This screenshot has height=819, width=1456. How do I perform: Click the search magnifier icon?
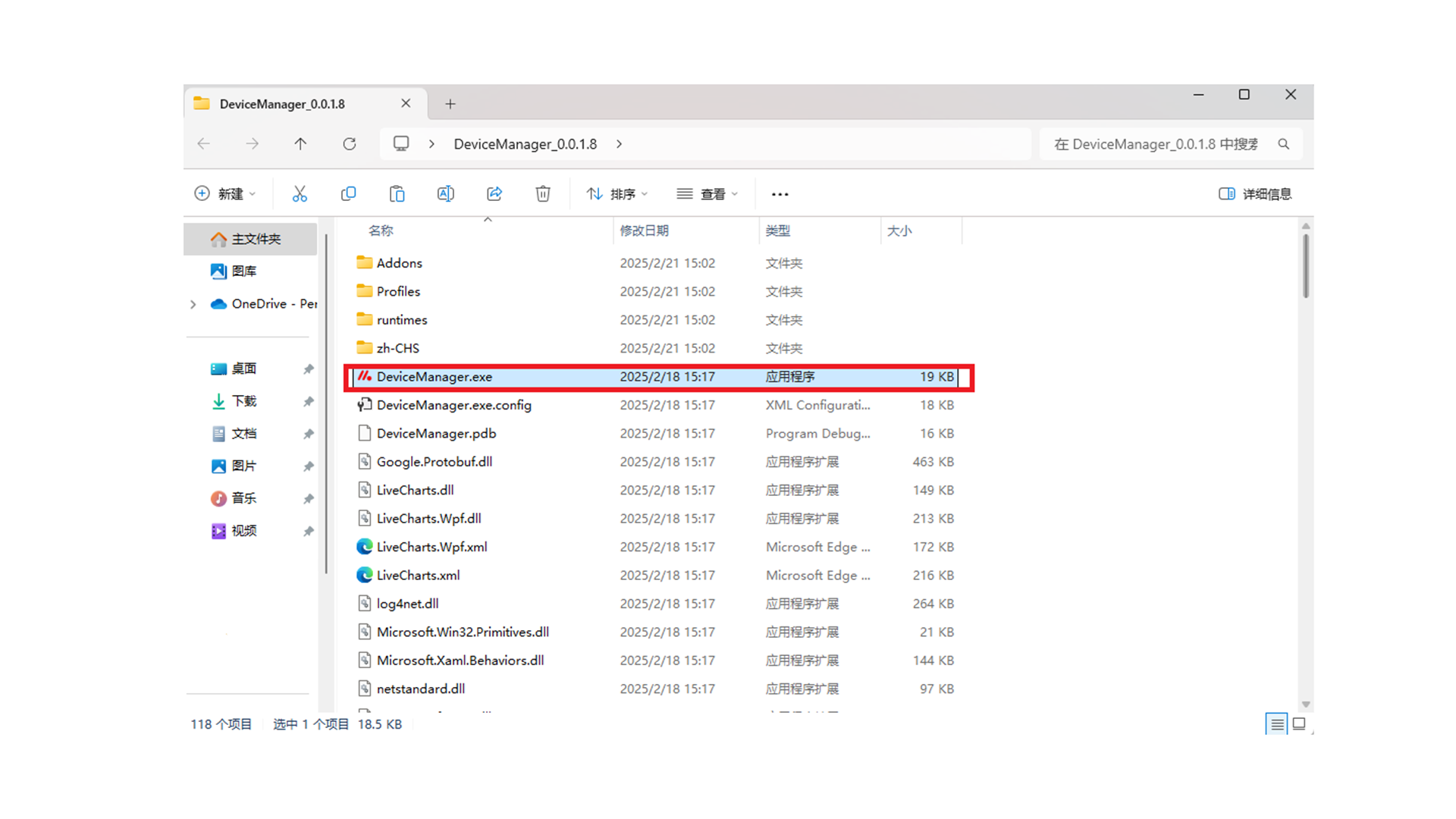coord(1283,143)
